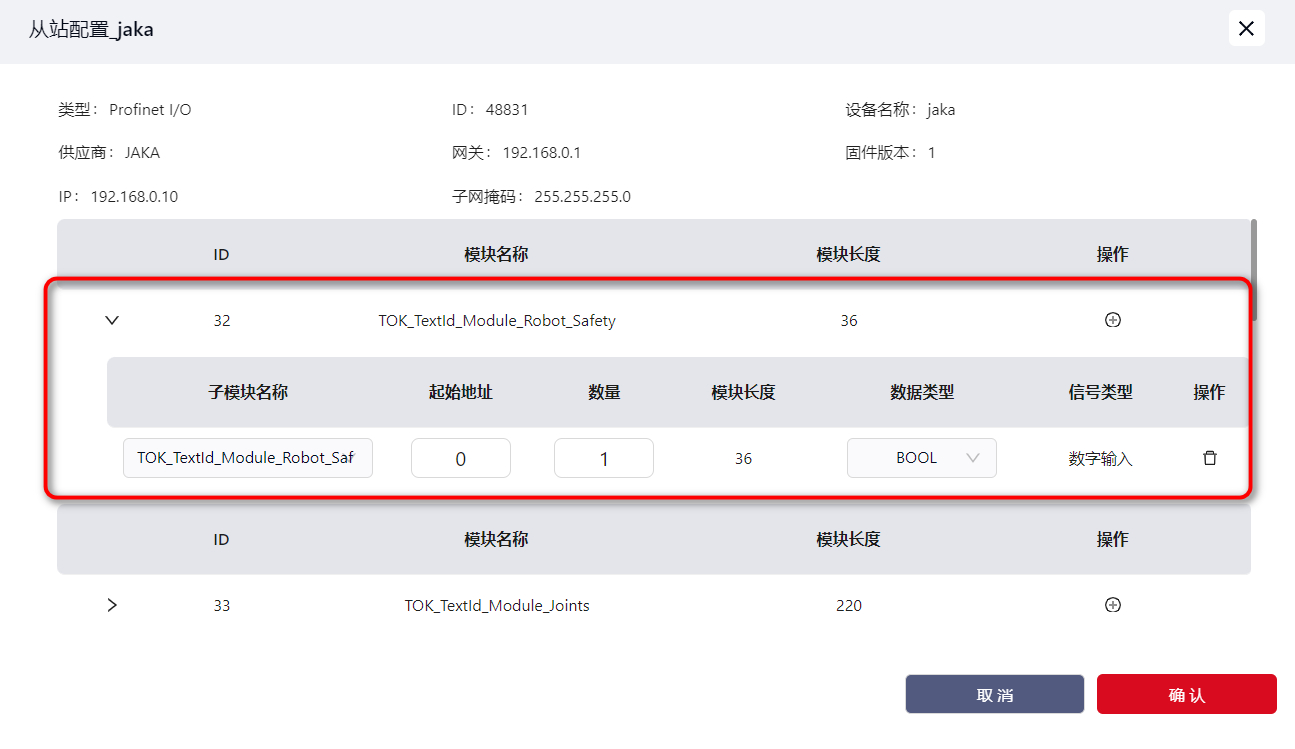Delete the submodule with trash icon
Viewport: 1295px width, 749px height.
click(1209, 458)
